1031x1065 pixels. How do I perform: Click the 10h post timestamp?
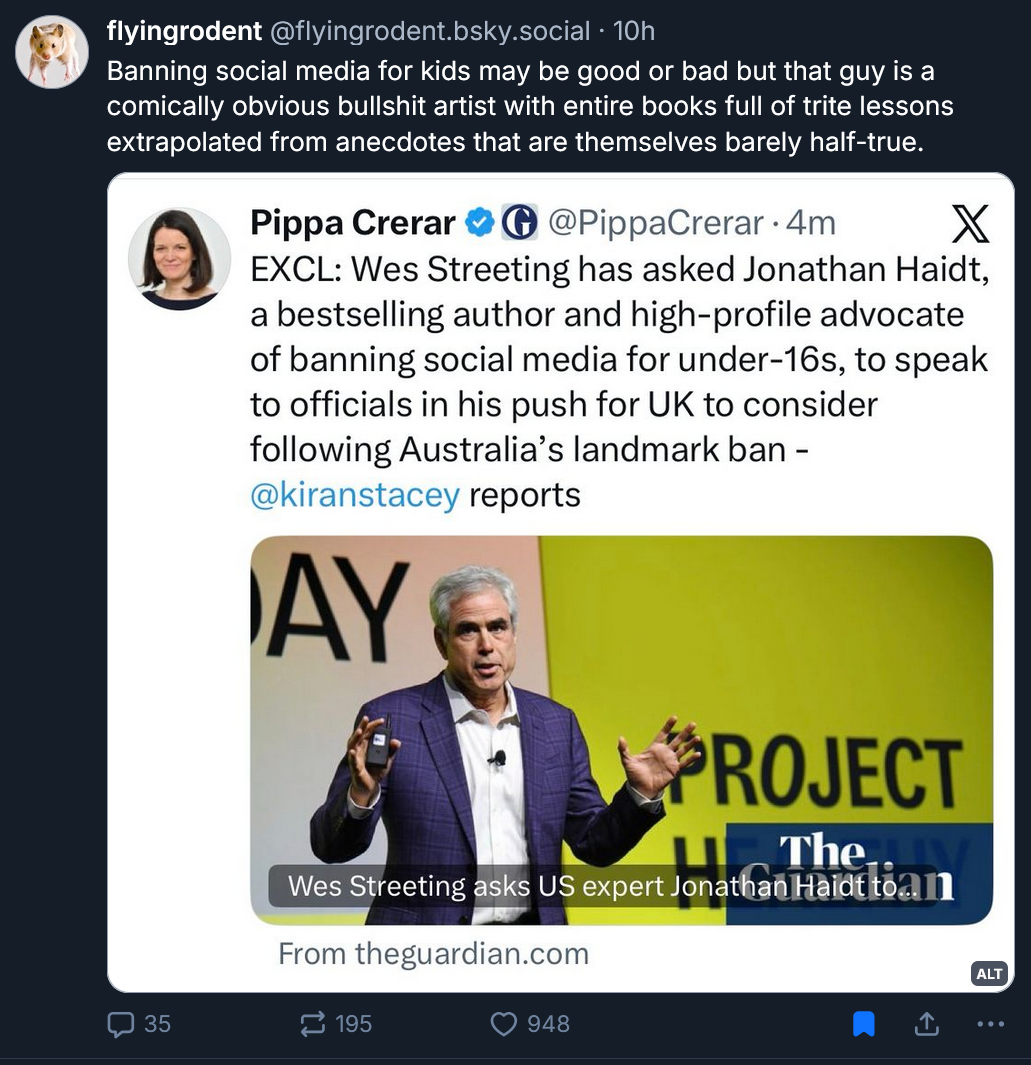click(x=633, y=31)
